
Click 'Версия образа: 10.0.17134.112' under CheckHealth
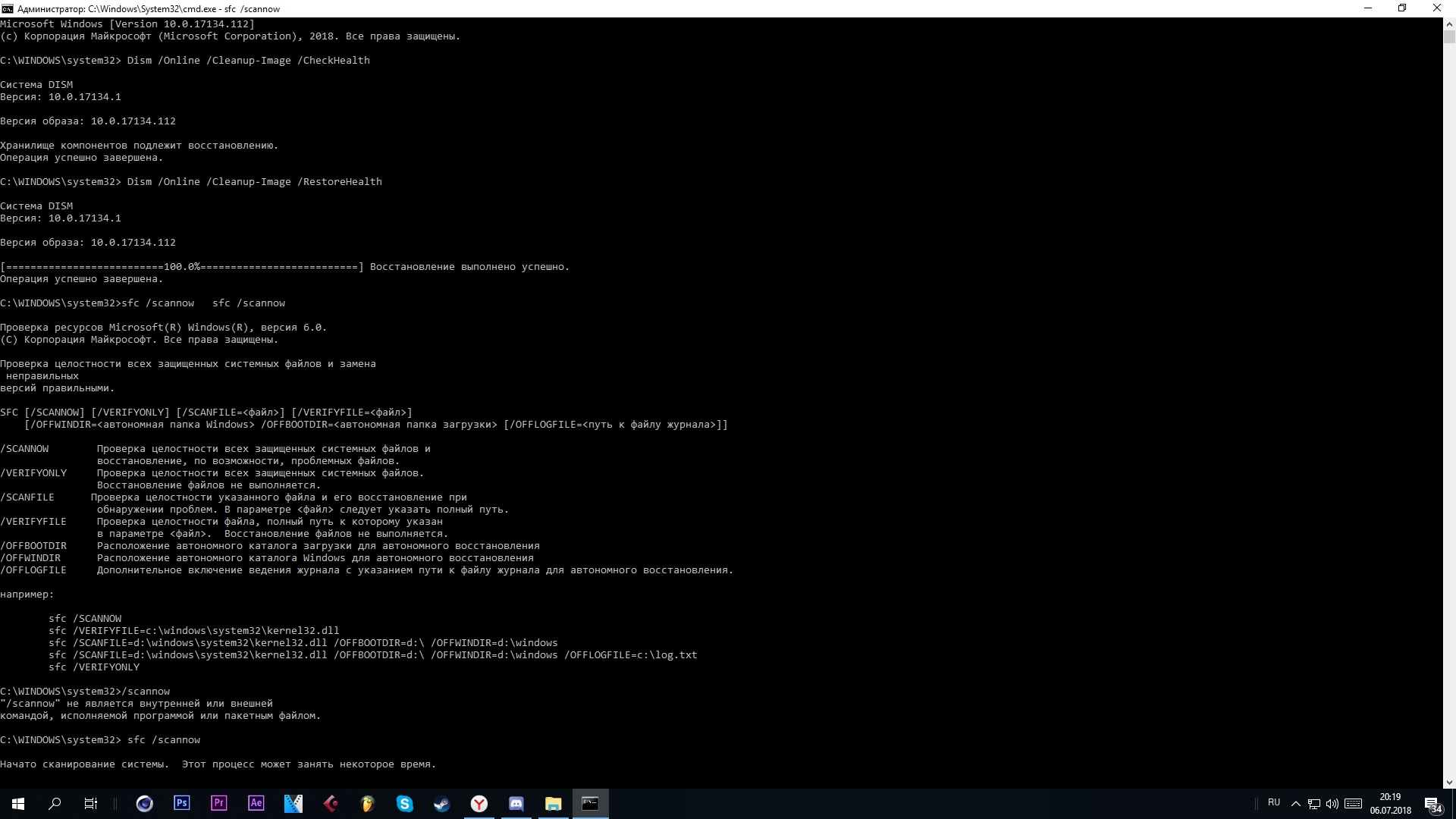pyautogui.click(x=88, y=121)
